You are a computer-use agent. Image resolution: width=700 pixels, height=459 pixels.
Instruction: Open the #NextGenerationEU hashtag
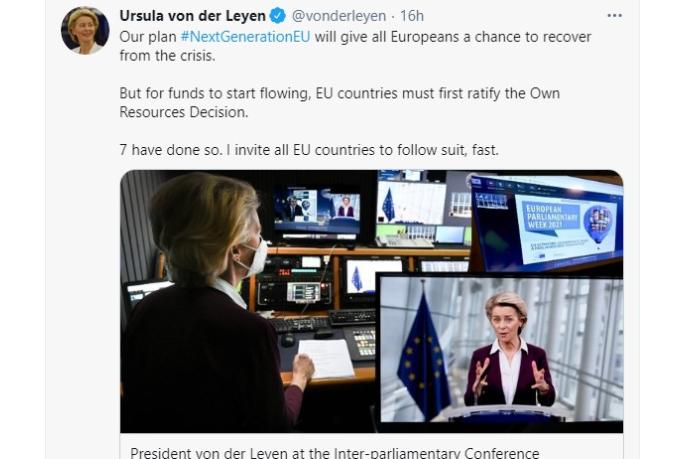[245, 37]
